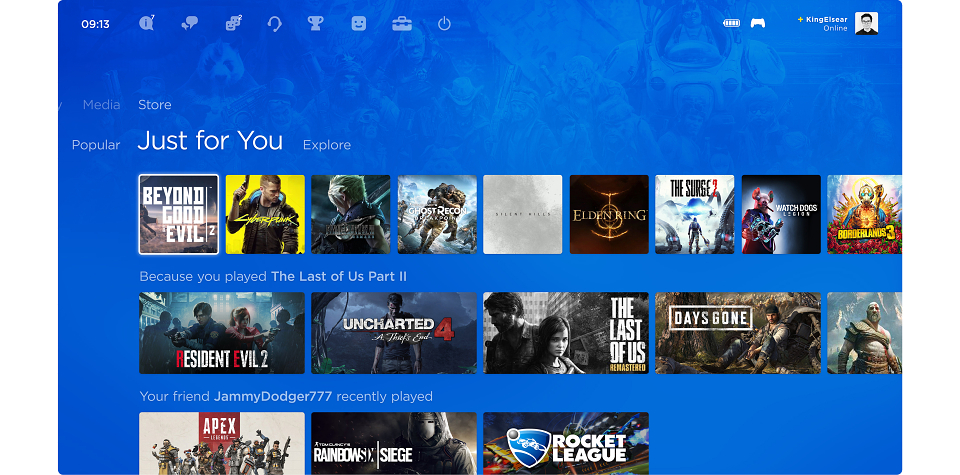The image size is (960, 475).
Task: Check the controller battery level icon
Action: [732, 23]
